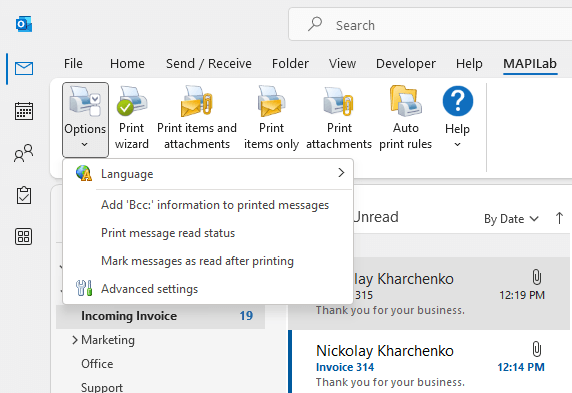The width and height of the screenshot is (572, 393).
Task: Click the Language globe icon
Action: click(84, 173)
